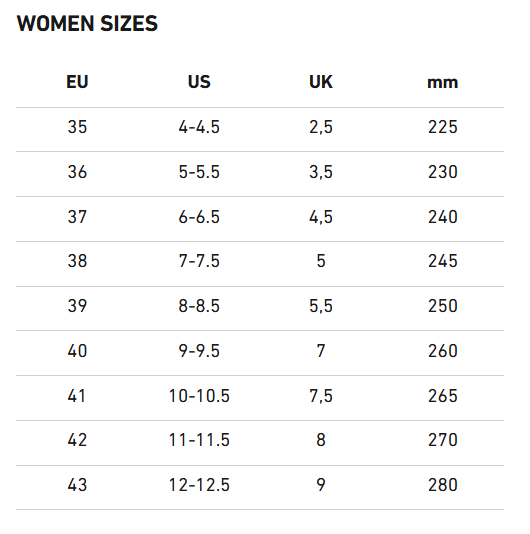Viewport: 530px width, 534px height.
Task: Select EU size 43 cell
Action: point(77,485)
